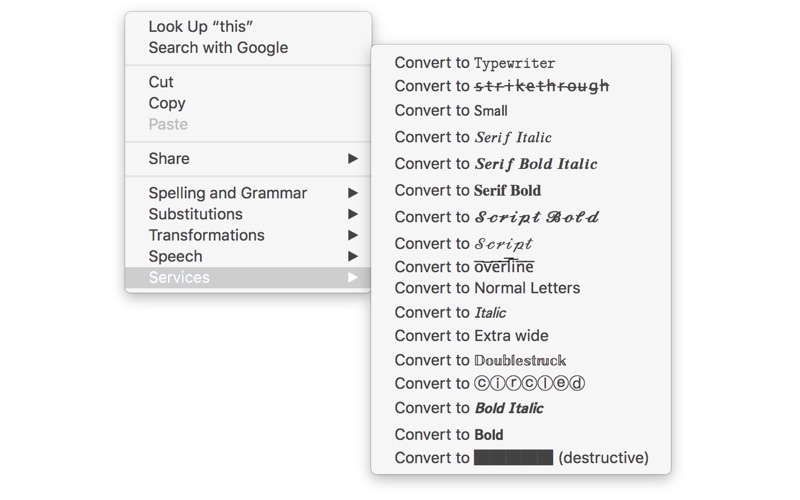The image size is (800, 500).
Task: Convert text to Typewriter style
Action: pyautogui.click(x=474, y=63)
